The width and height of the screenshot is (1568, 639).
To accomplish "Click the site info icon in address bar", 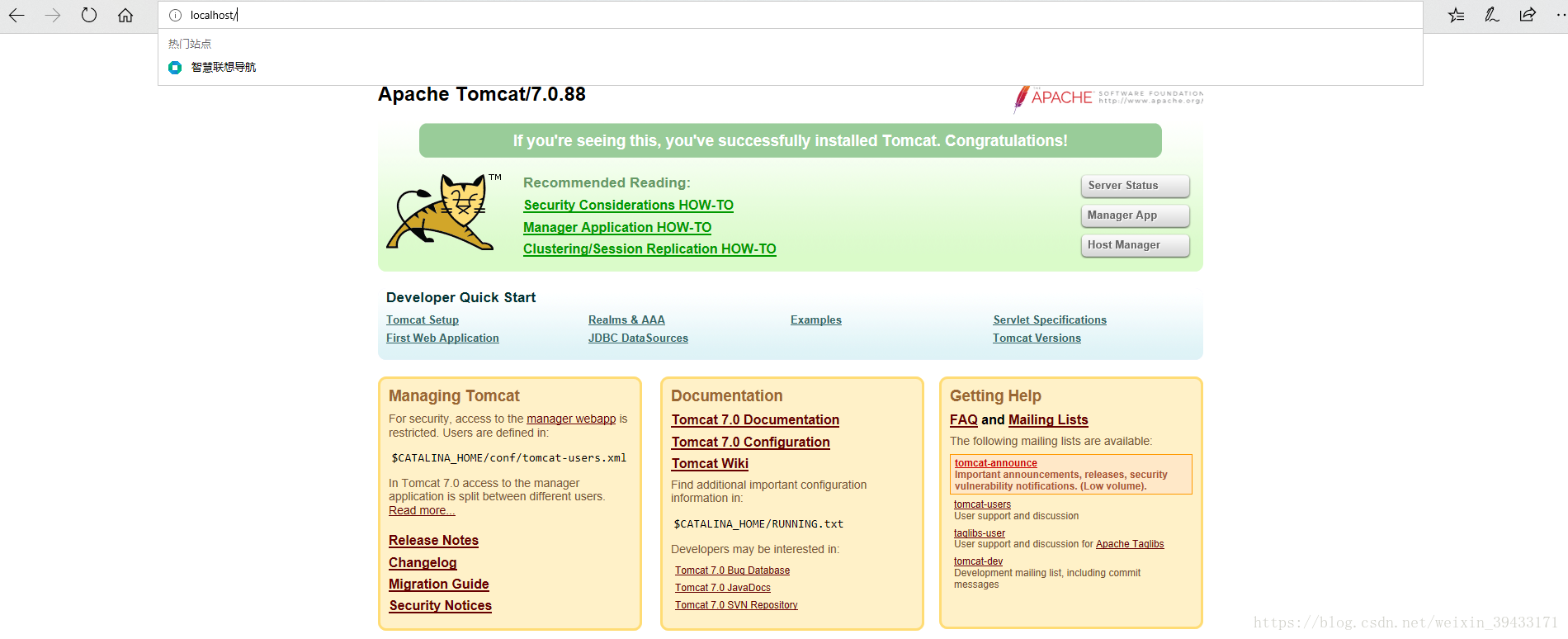I will [x=175, y=15].
